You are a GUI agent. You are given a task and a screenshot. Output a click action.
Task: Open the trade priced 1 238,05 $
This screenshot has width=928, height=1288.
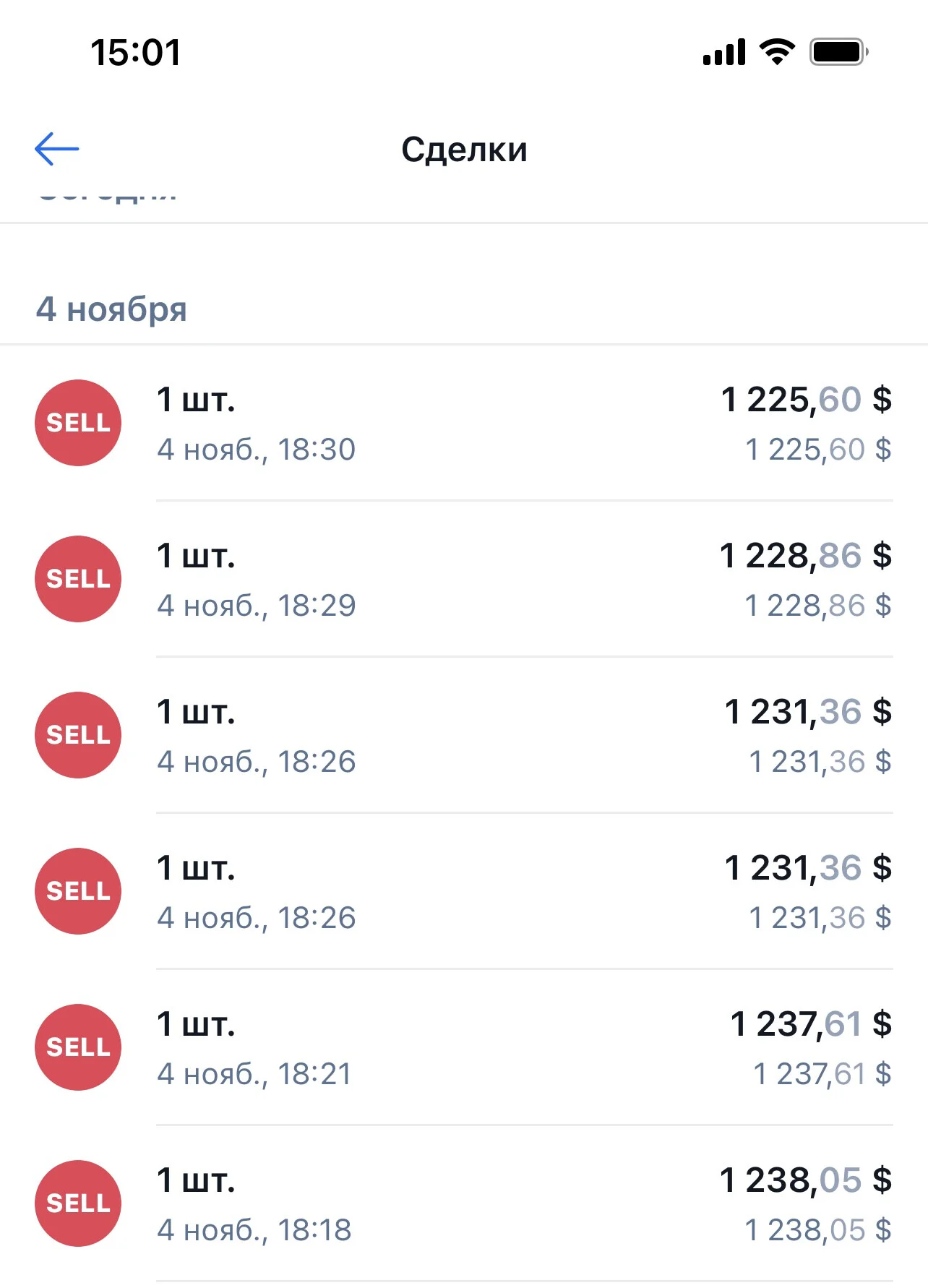click(x=464, y=1203)
